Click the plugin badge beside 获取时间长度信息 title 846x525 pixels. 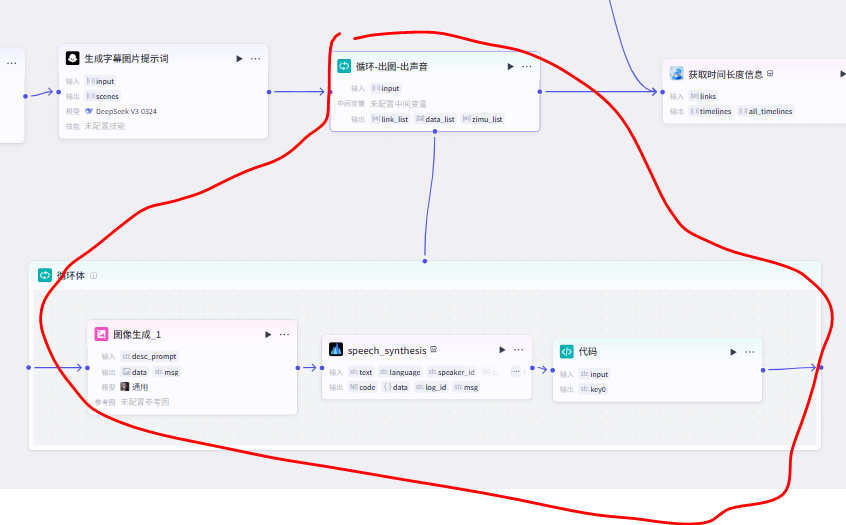coord(770,73)
